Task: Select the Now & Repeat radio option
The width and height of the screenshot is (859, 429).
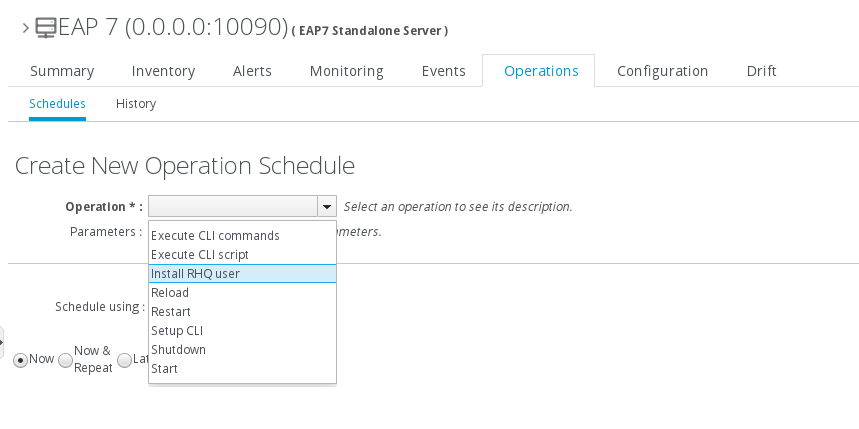Action: point(66,360)
